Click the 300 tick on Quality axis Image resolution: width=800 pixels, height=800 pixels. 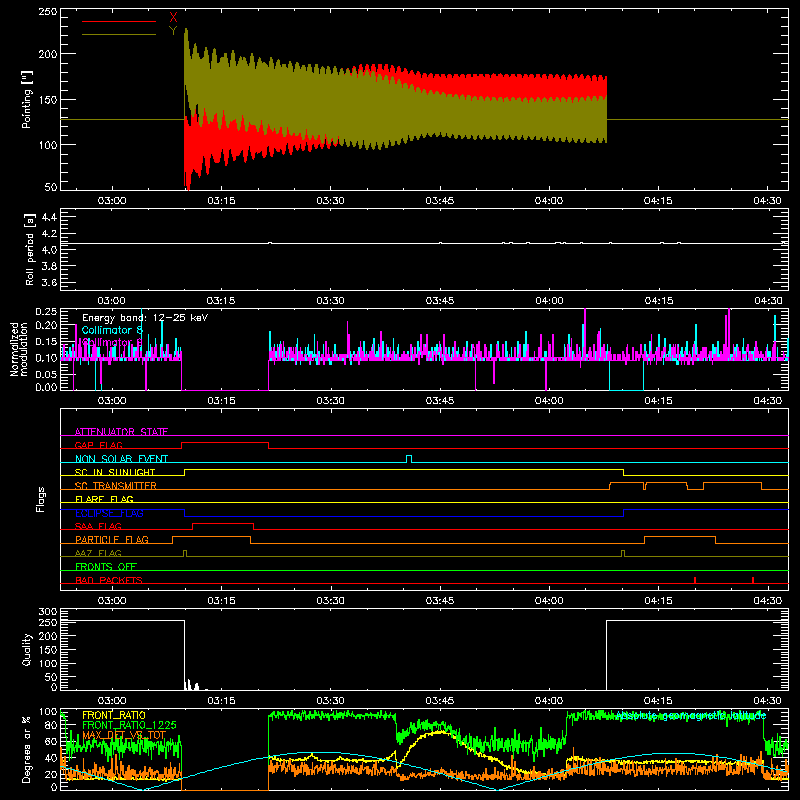coord(48,612)
